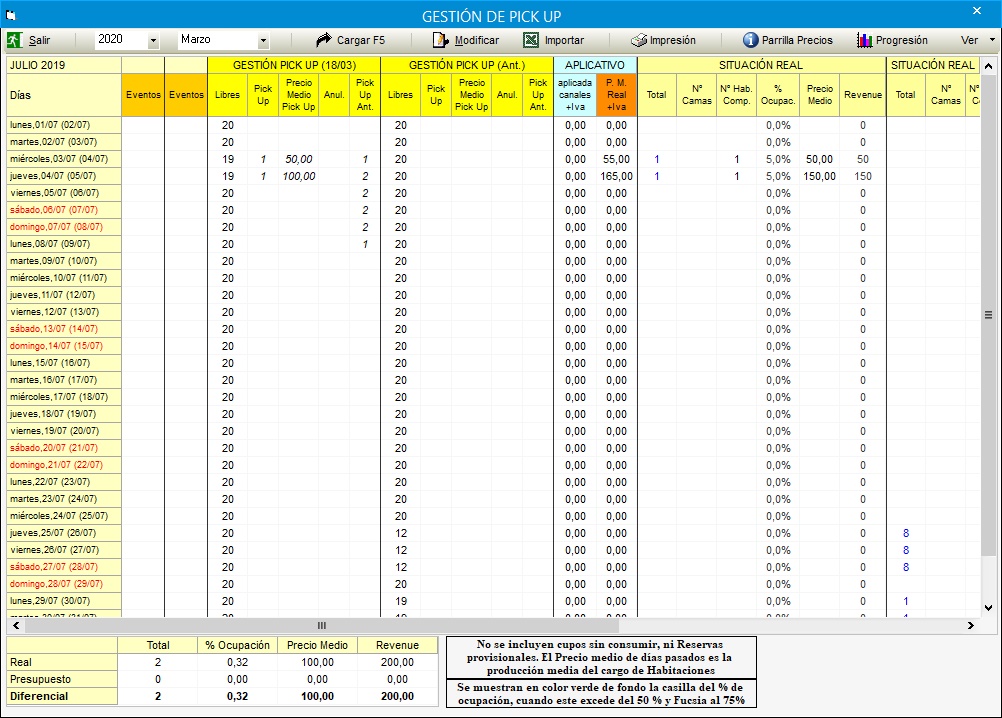Click the Días column header
The height and width of the screenshot is (718, 1002).
64,95
